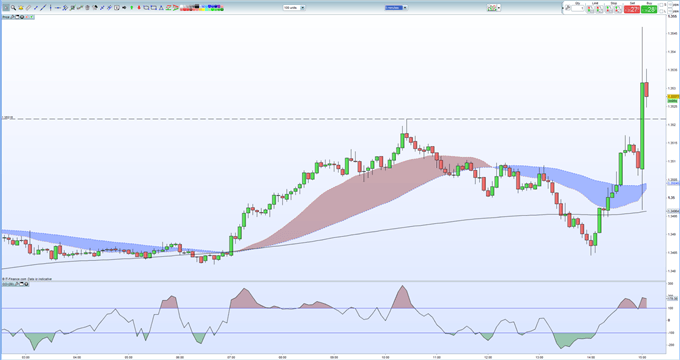The height and width of the screenshot is (360, 680).
Task: Select the cursor pointer tool
Action: coord(6,7)
